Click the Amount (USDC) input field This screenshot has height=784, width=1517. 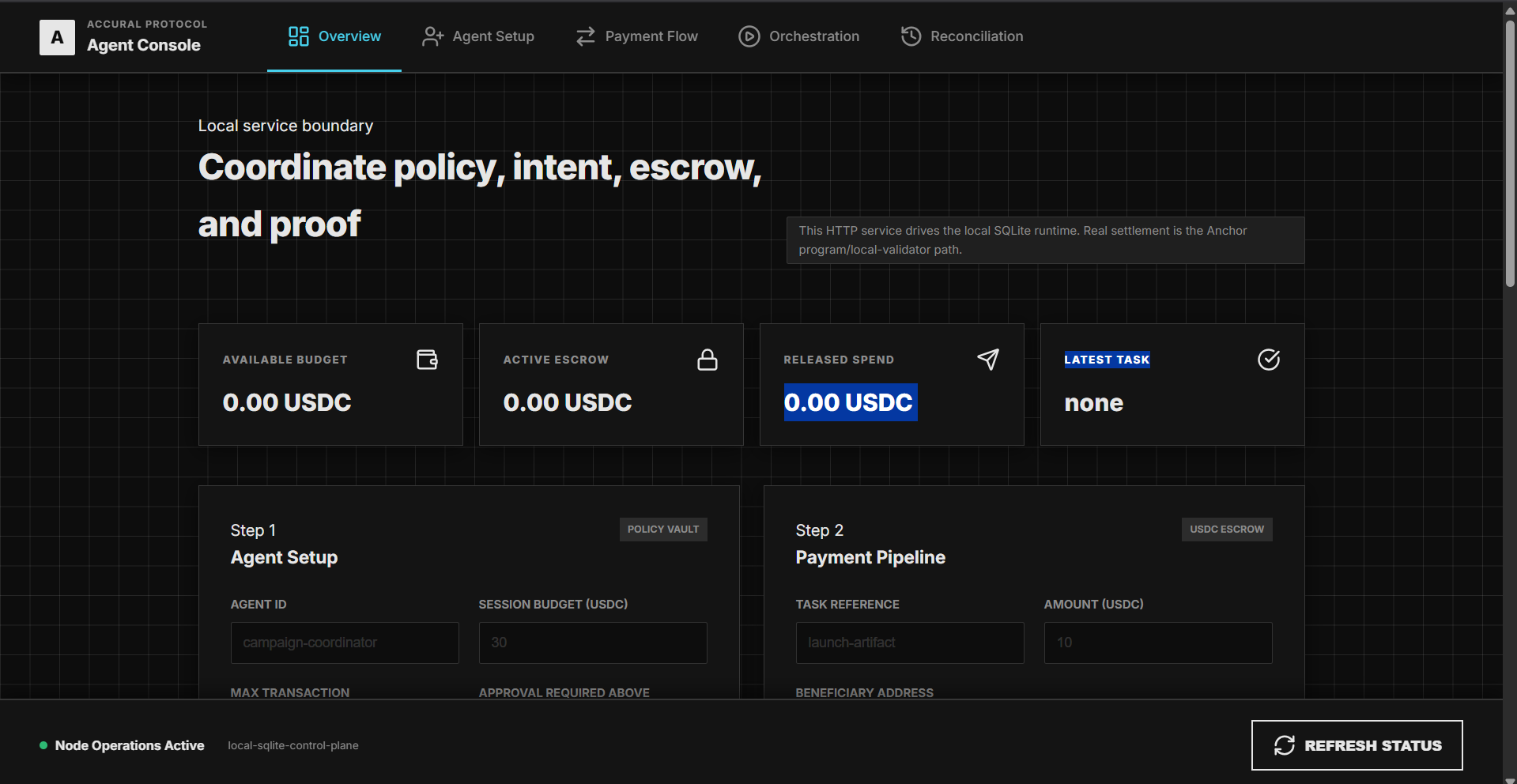tap(1158, 643)
